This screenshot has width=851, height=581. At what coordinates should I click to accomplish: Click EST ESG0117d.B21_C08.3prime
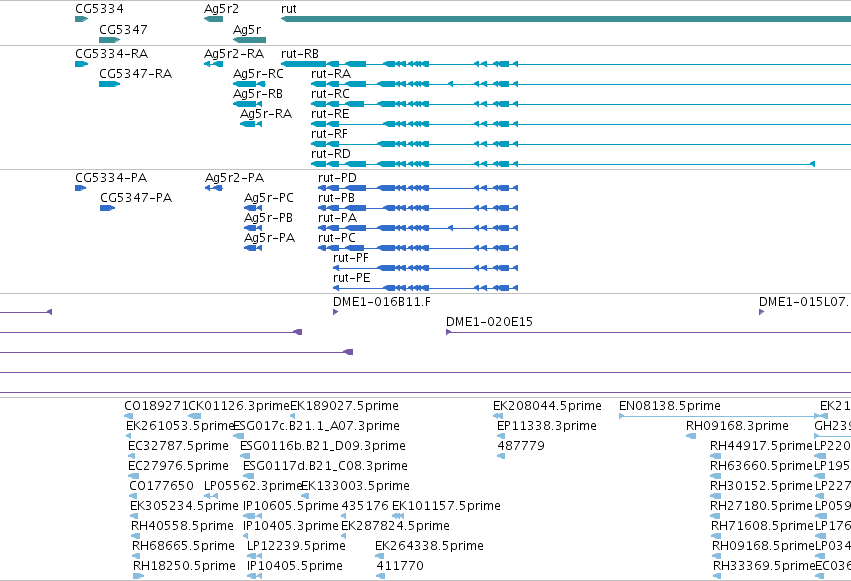pyautogui.click(x=326, y=467)
